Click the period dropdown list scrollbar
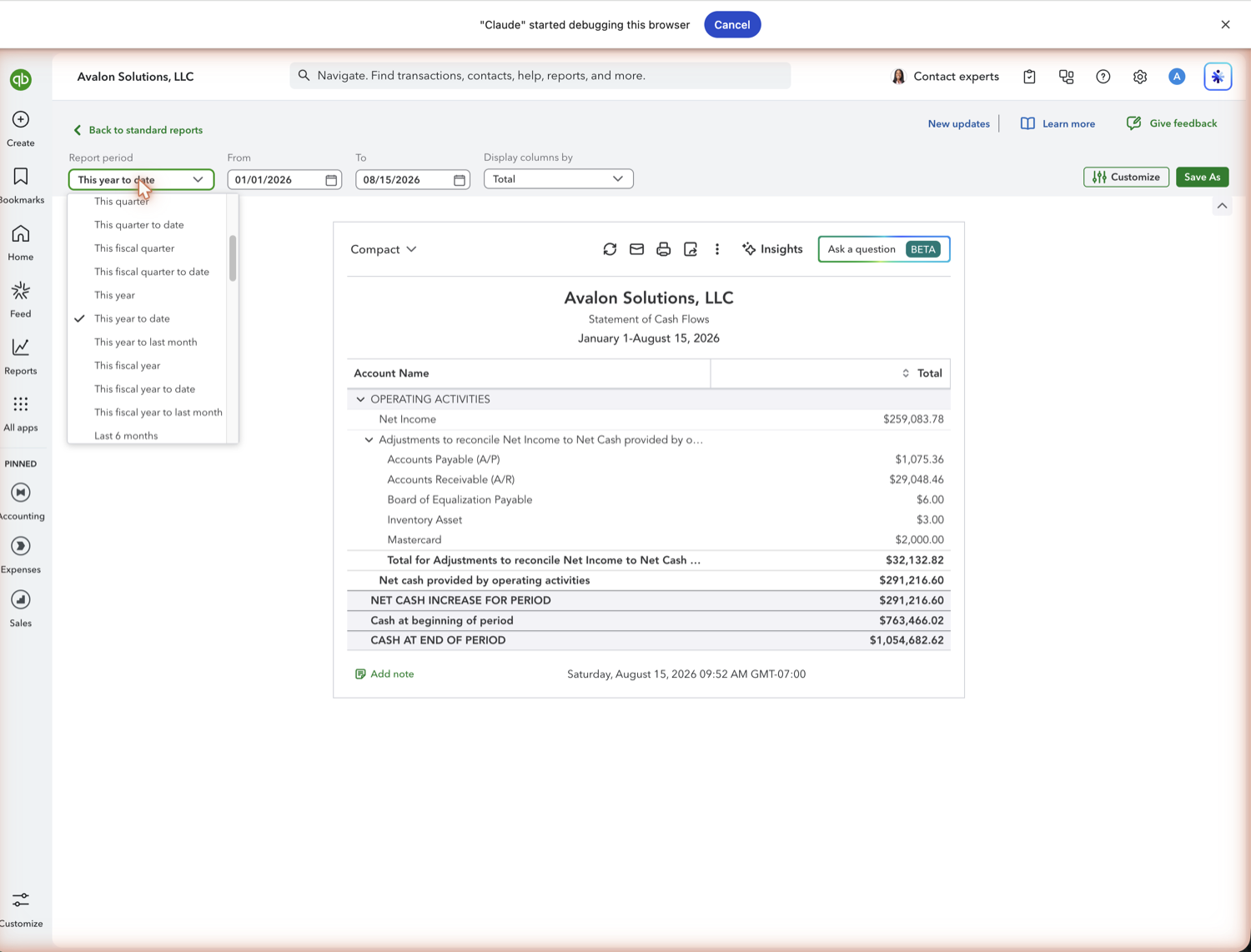 click(x=233, y=258)
